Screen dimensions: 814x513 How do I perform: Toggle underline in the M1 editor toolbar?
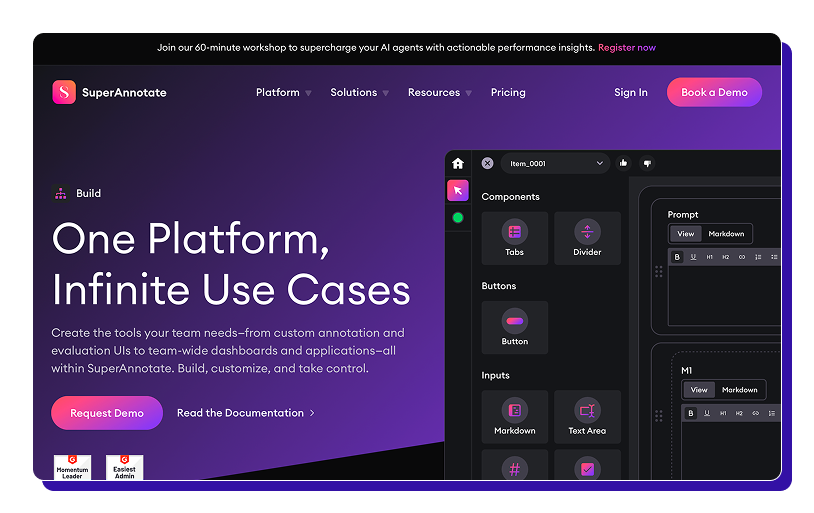[x=707, y=413]
